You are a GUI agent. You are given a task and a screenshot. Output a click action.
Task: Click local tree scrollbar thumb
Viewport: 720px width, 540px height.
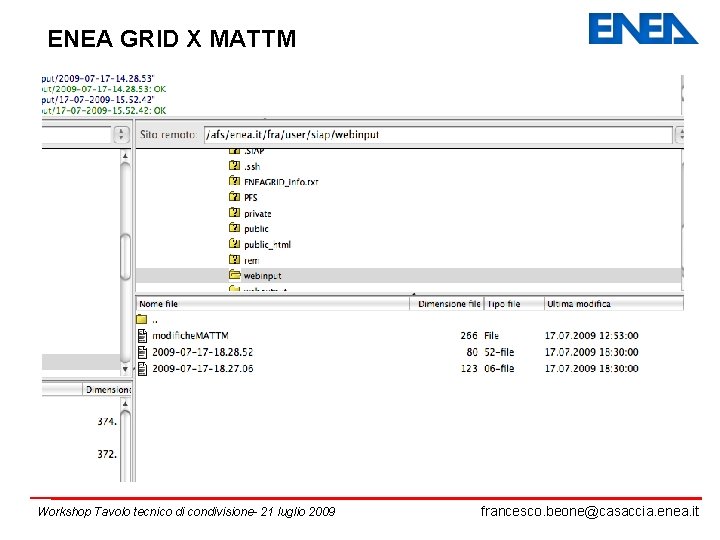point(125,257)
